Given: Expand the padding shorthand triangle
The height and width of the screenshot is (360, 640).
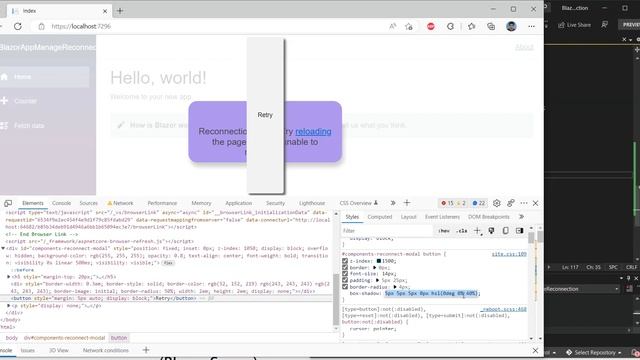Looking at the screenshot, I should click(x=378, y=280).
